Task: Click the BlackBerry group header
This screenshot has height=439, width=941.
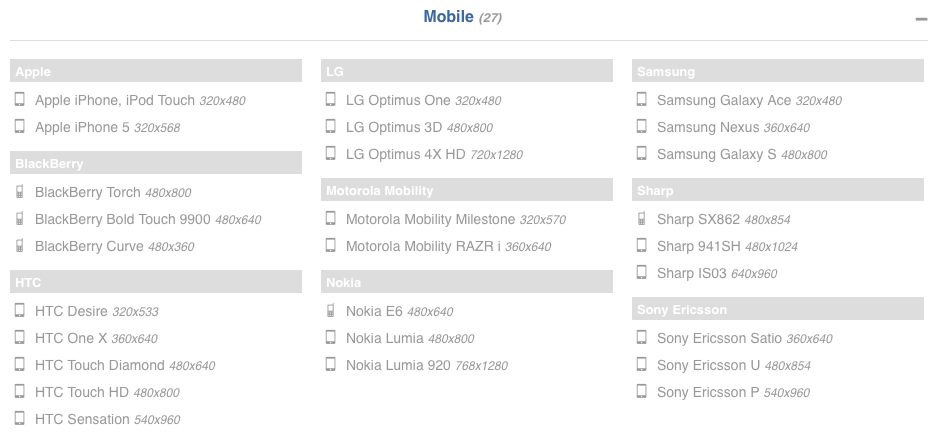Action: point(156,163)
